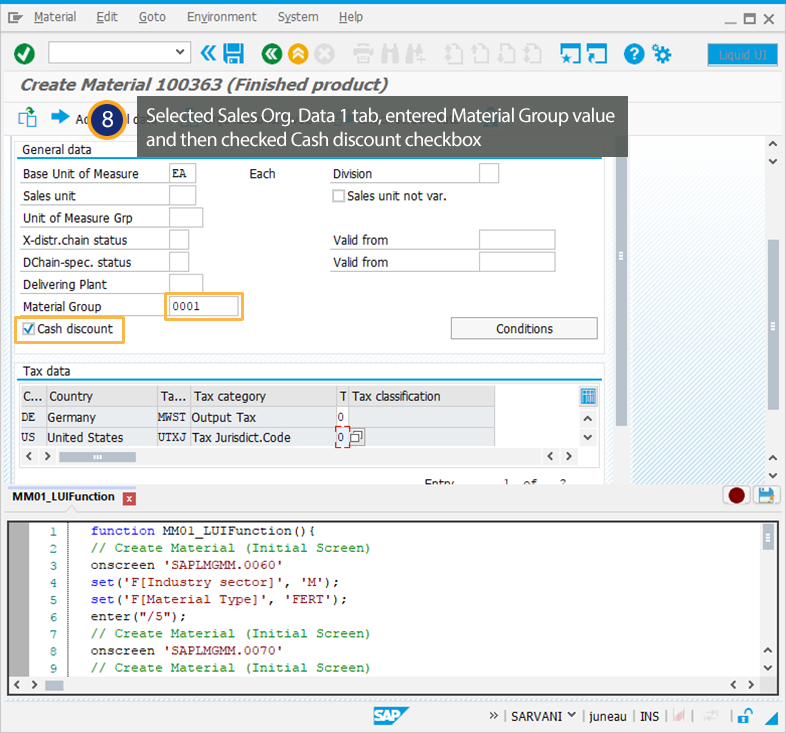Click the script editor horizontal scrollbar thumb

tap(54, 685)
